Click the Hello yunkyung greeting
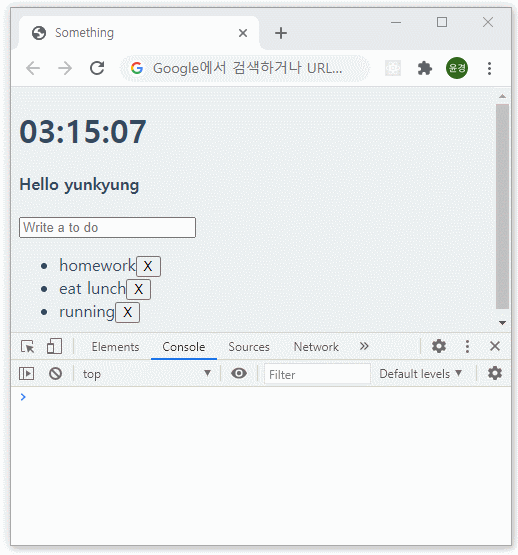518x555 pixels. tap(79, 185)
